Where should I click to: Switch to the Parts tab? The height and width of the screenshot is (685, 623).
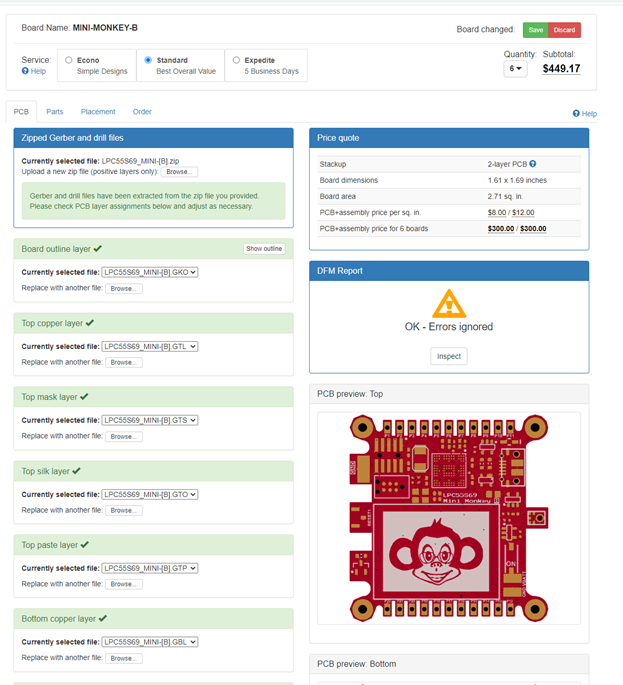pos(55,112)
